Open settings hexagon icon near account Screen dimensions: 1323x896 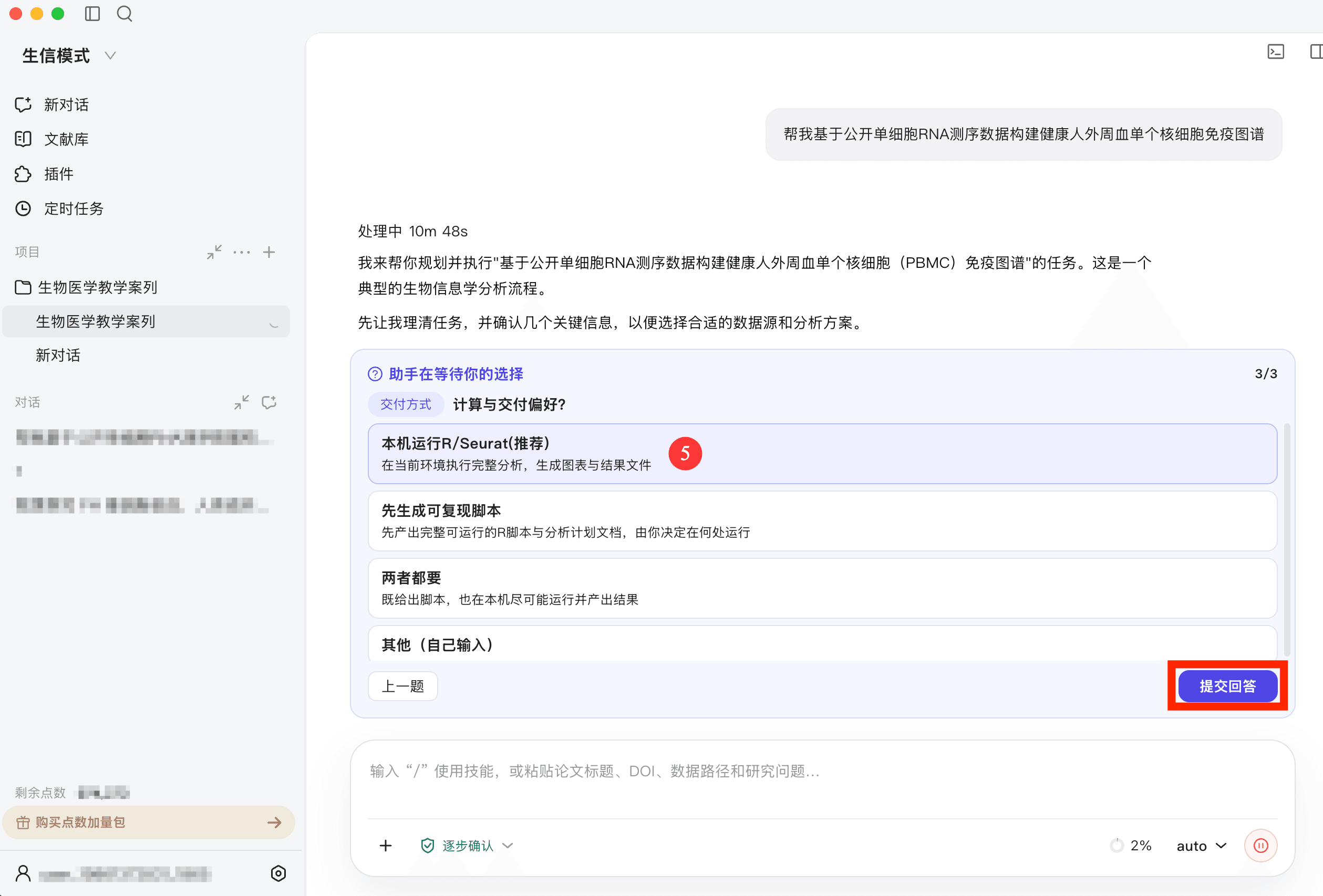278,873
